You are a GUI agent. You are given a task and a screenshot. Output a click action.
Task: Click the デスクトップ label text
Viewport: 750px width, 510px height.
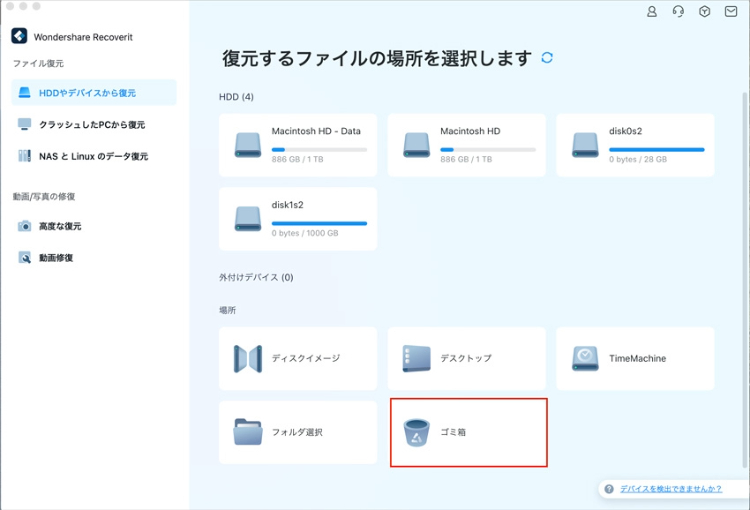465,358
